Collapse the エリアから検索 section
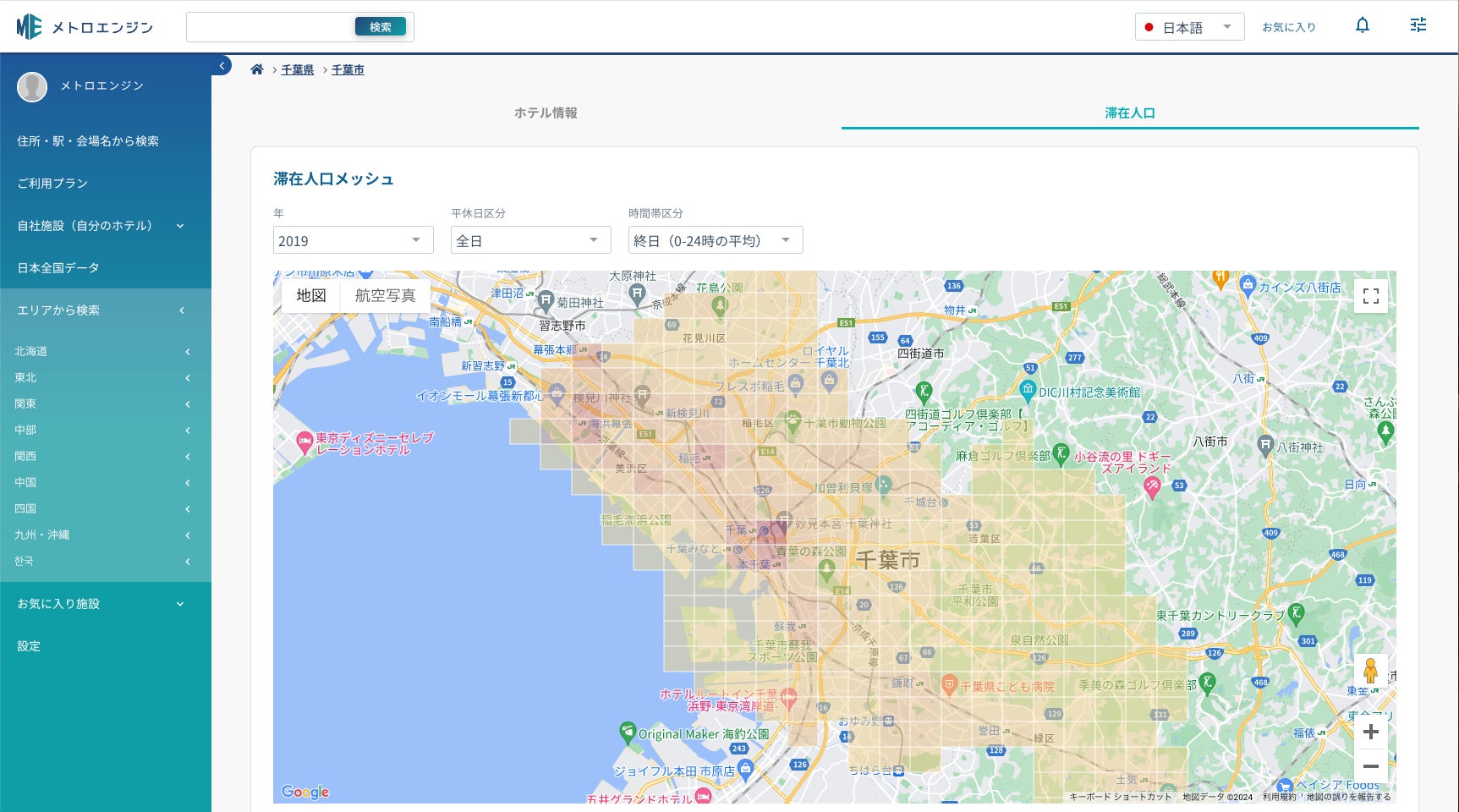This screenshot has height=812, width=1459. coord(106,310)
